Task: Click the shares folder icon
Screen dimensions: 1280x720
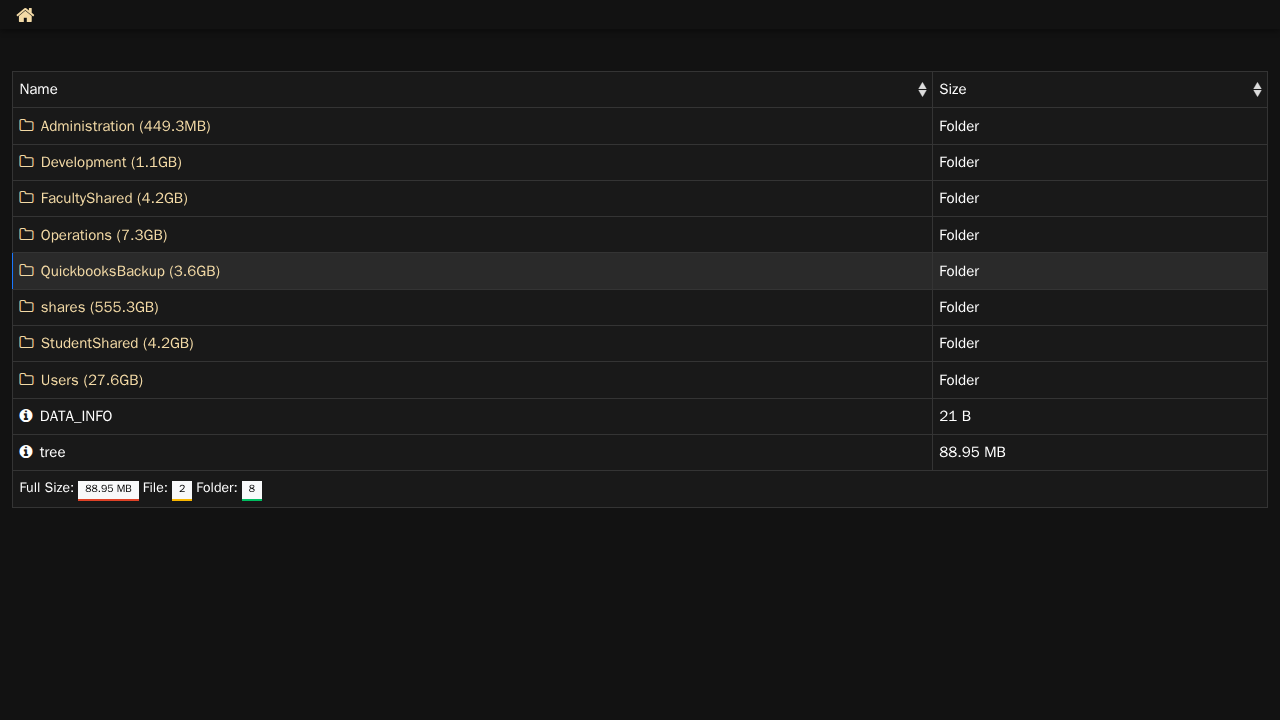Action: (27, 307)
